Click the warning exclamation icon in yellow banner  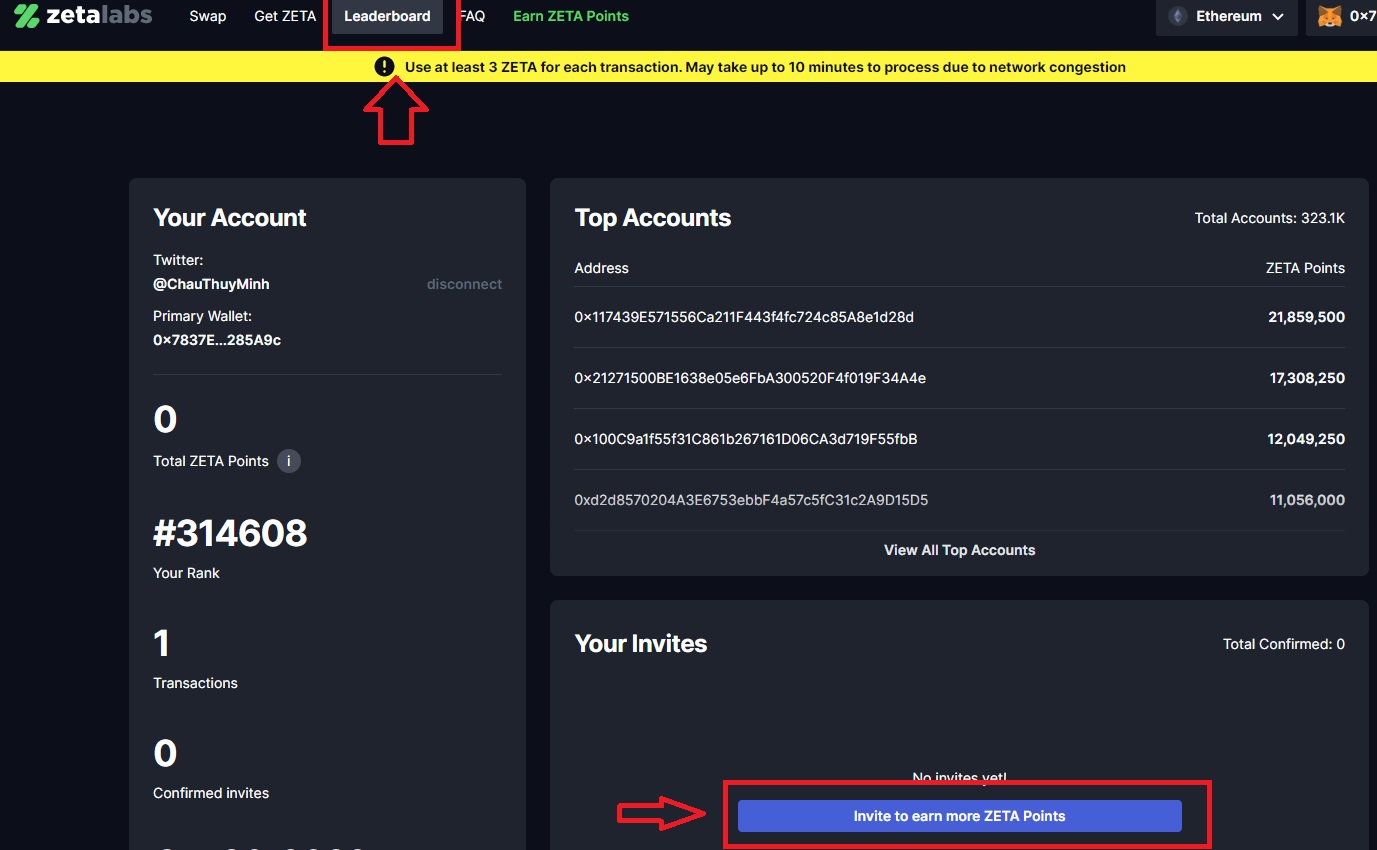pyautogui.click(x=385, y=67)
